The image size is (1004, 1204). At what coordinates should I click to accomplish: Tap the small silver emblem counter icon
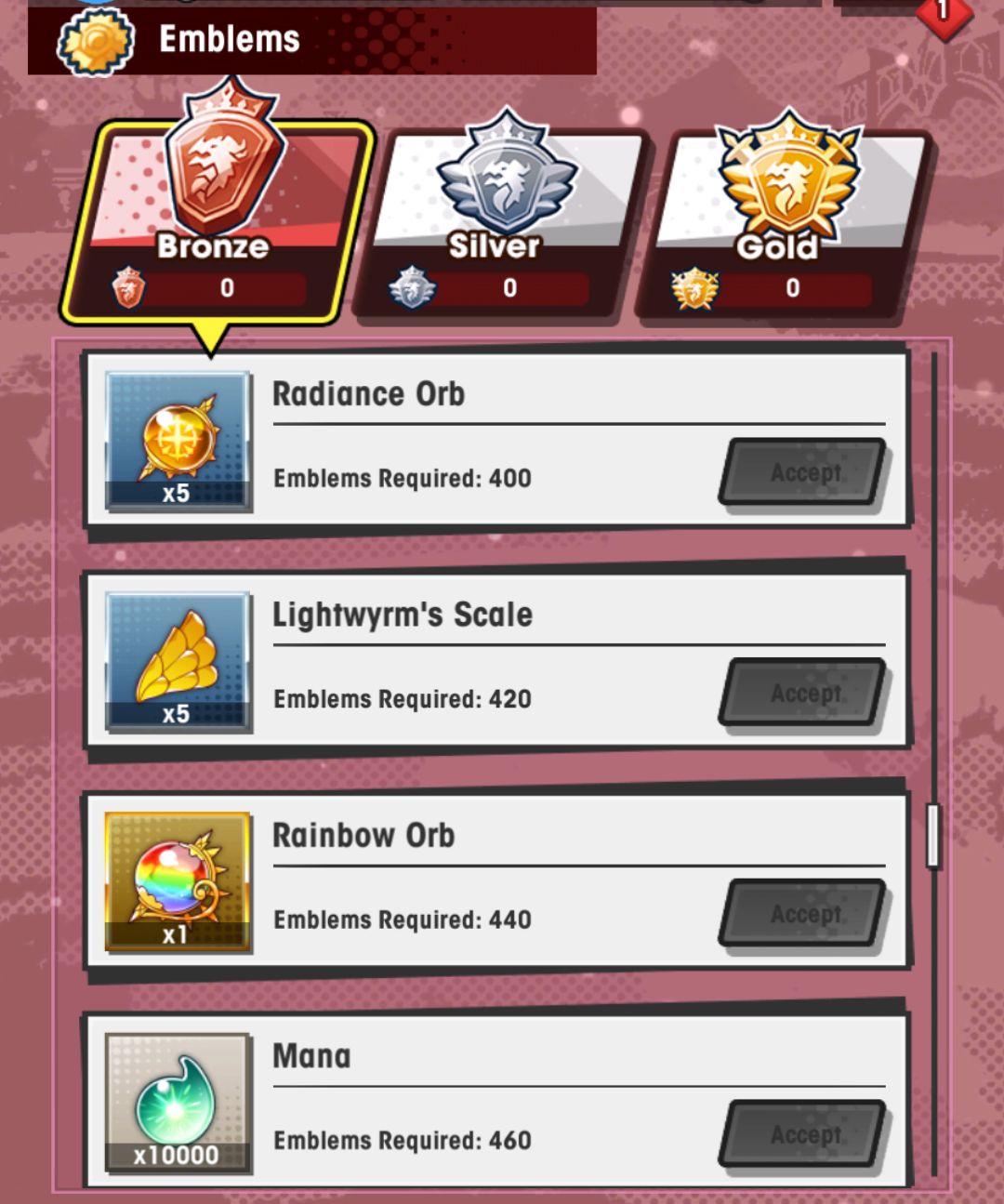point(412,287)
